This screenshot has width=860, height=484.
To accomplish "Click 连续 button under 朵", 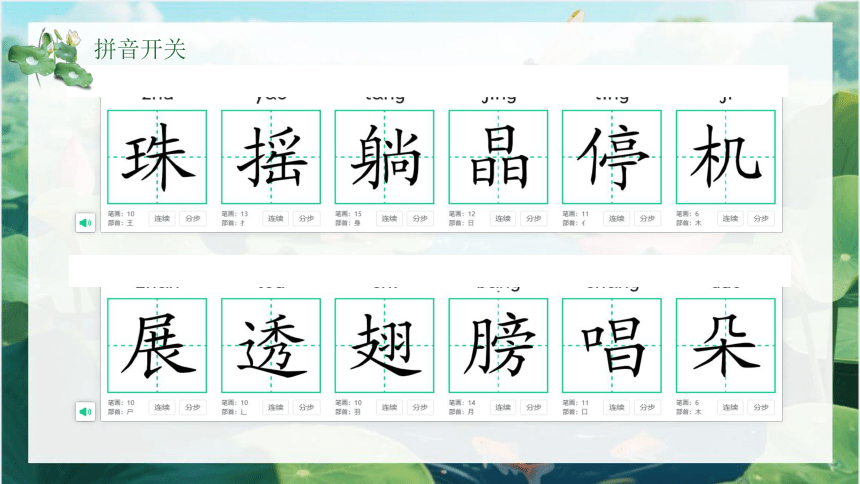I will pos(730,407).
